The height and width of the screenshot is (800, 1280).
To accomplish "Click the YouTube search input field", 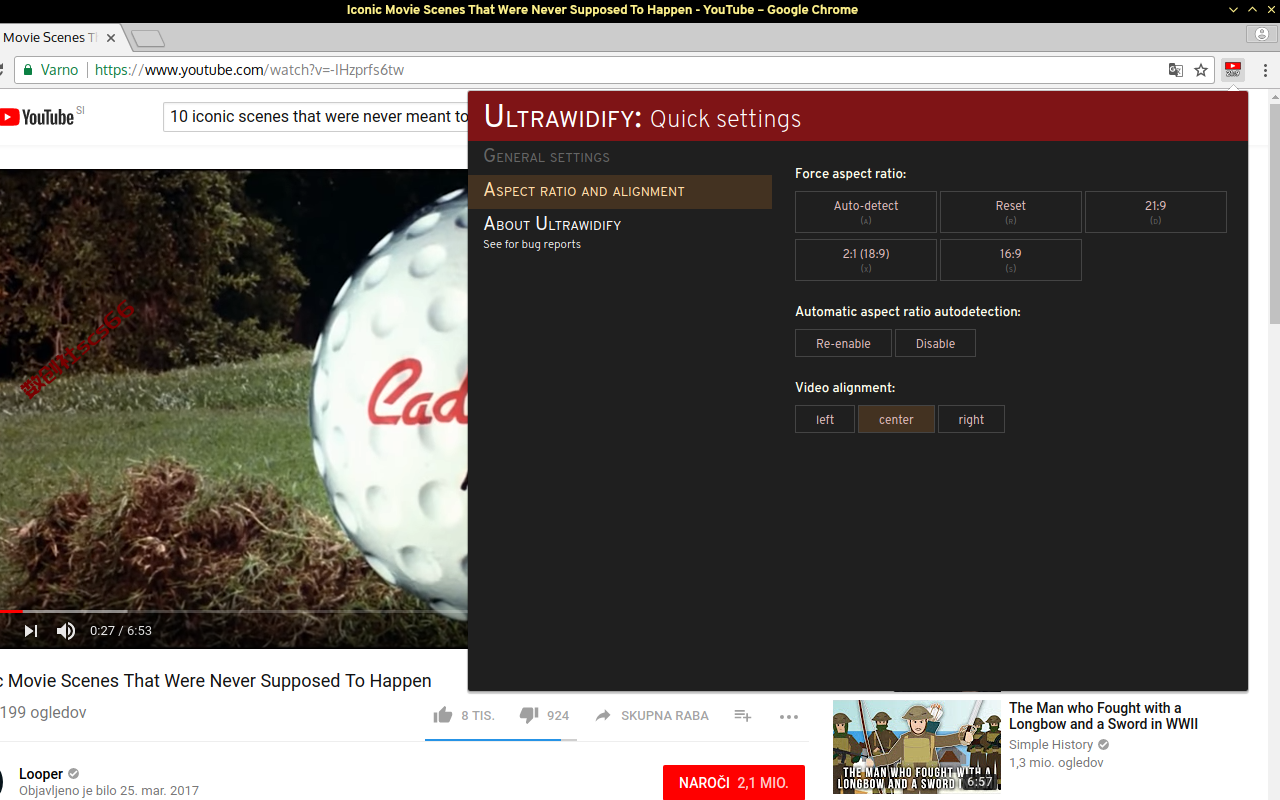I will click(316, 117).
